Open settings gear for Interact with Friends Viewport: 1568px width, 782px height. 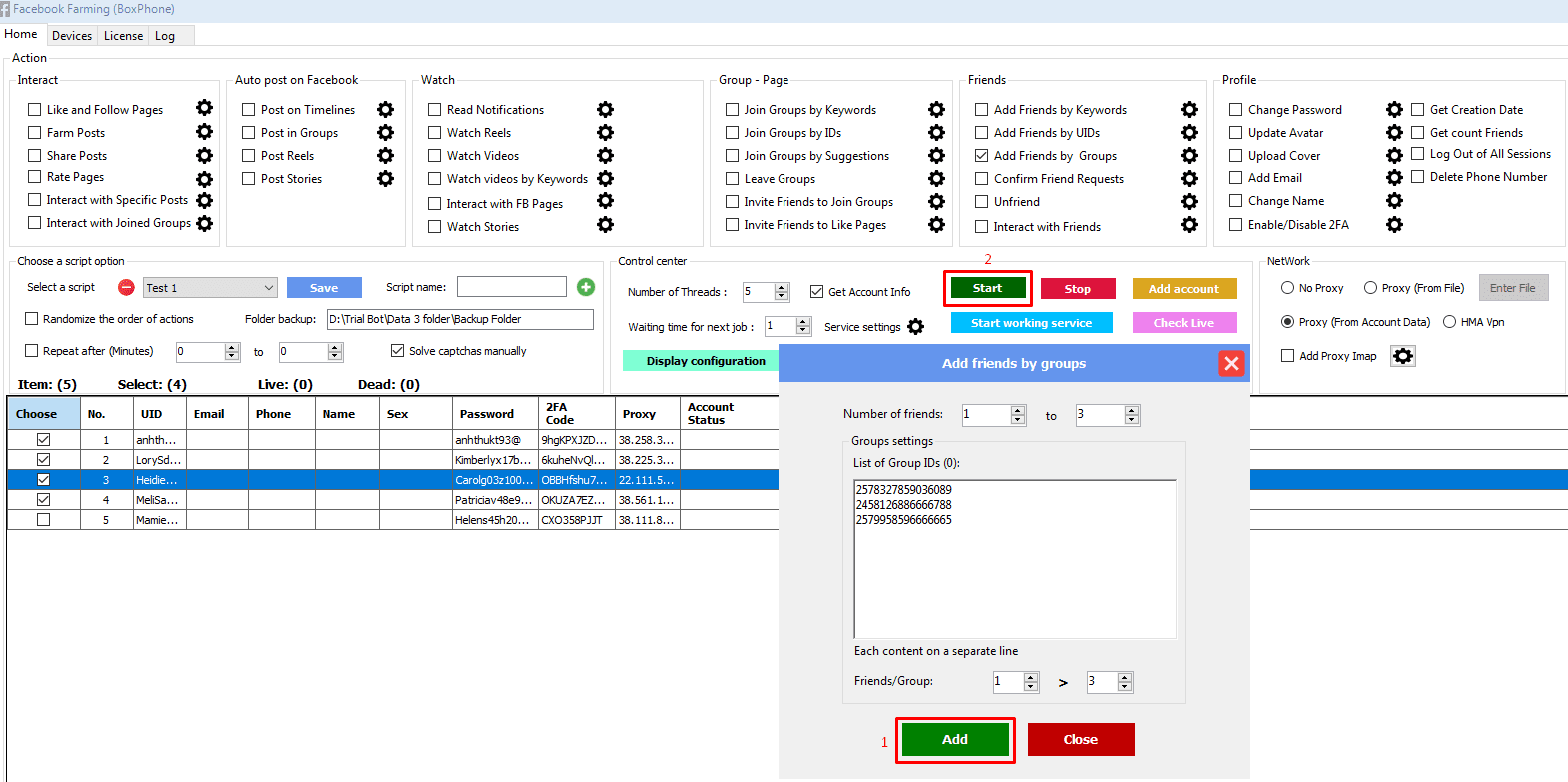(x=1189, y=225)
